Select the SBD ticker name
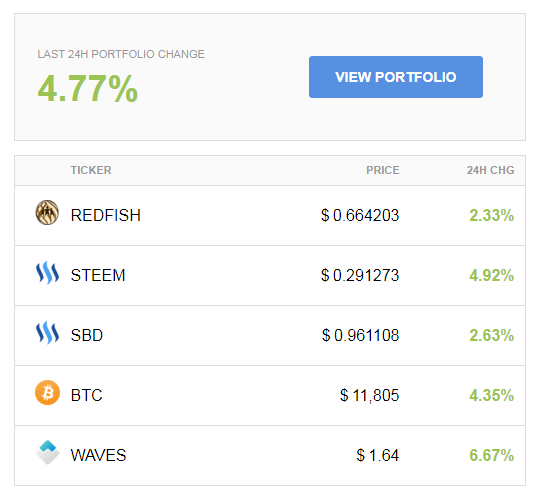This screenshot has height=499, width=540. coord(87,335)
